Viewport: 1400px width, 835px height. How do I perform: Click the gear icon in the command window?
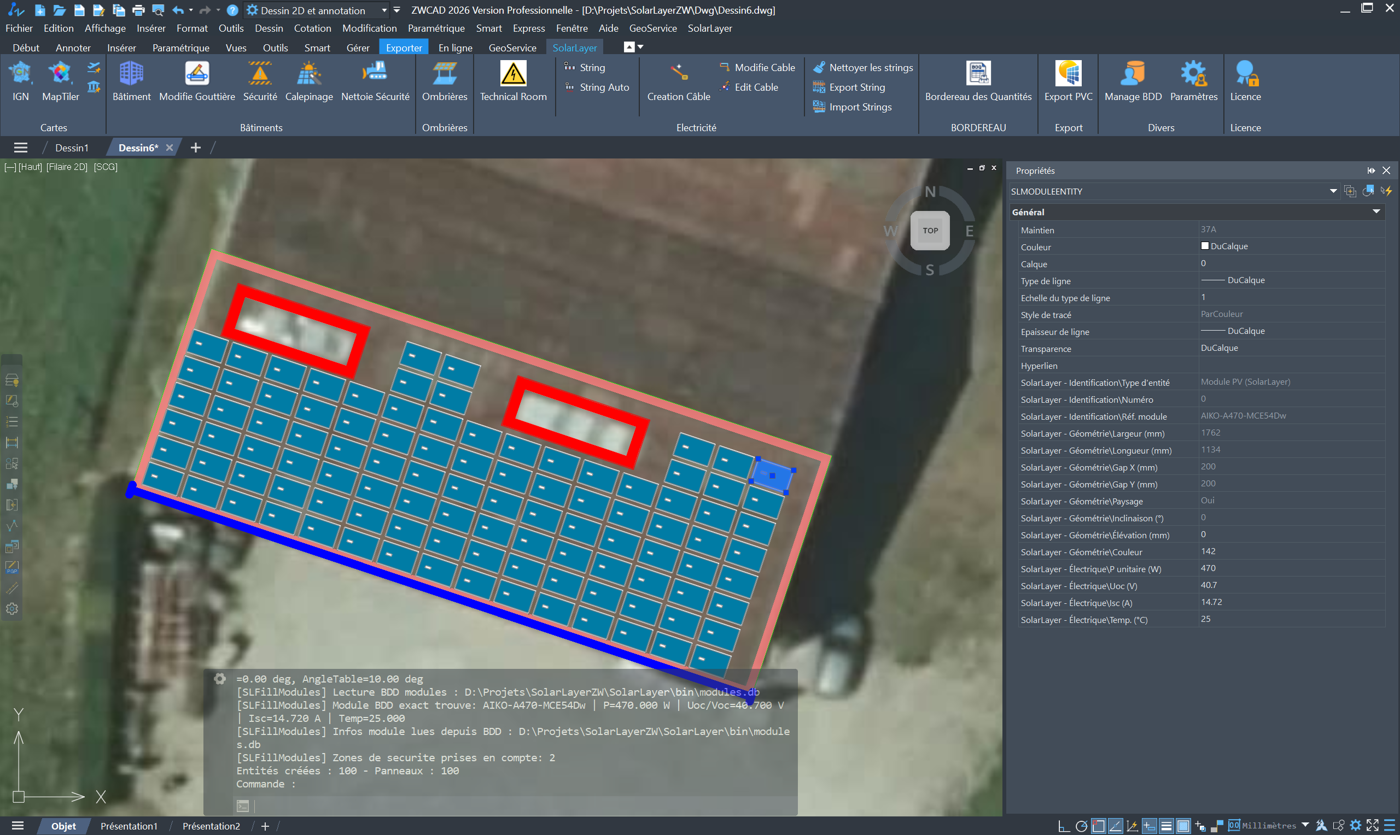[x=220, y=679]
